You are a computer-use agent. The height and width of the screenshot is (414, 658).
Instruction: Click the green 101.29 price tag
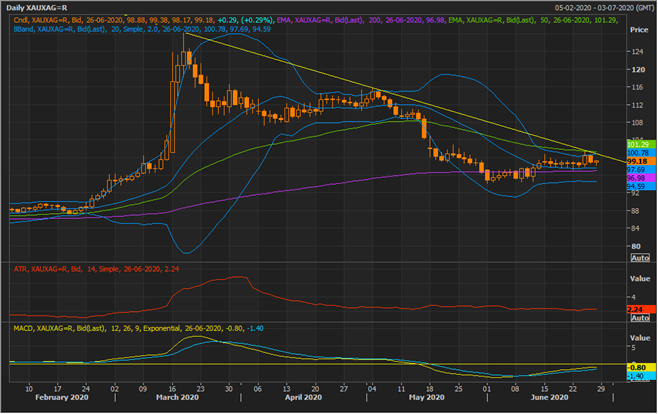coord(641,145)
